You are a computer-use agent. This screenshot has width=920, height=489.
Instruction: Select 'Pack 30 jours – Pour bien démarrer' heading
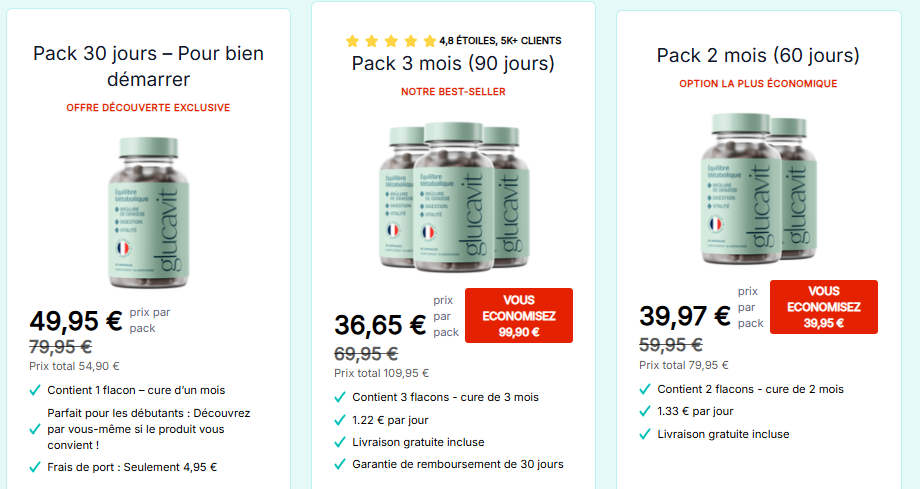point(148,66)
